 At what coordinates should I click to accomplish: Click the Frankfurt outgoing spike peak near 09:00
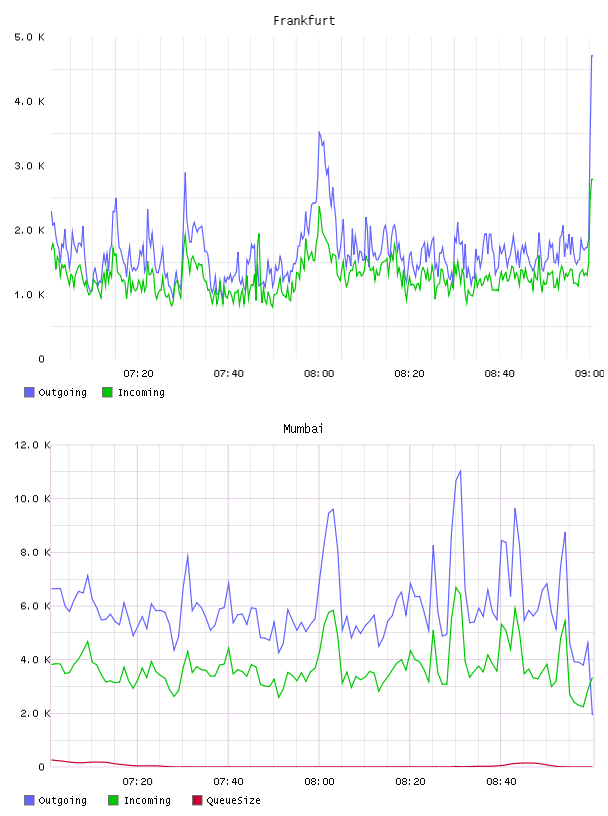tap(592, 55)
